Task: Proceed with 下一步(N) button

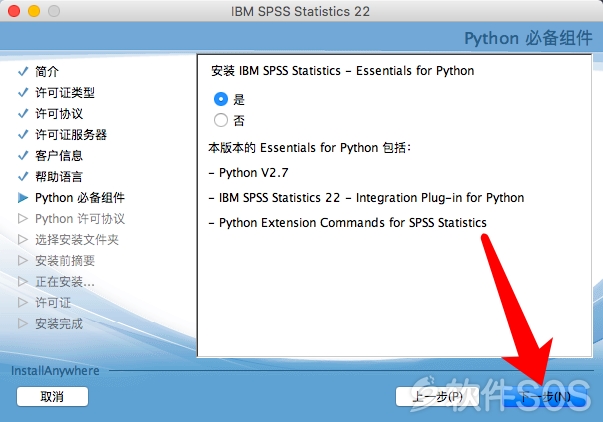Action: pos(546,396)
